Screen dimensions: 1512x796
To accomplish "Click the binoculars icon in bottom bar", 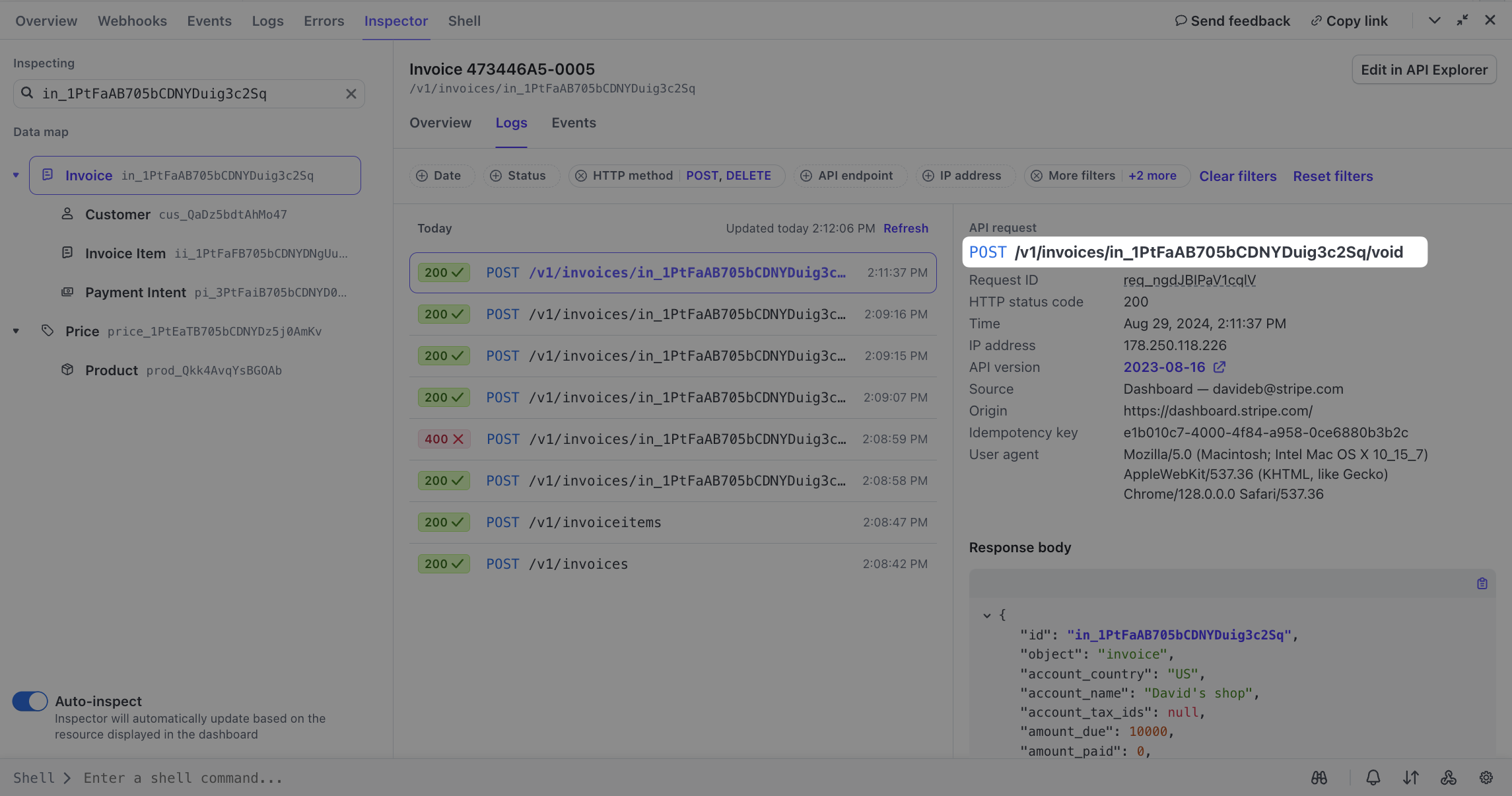I will 1319,778.
